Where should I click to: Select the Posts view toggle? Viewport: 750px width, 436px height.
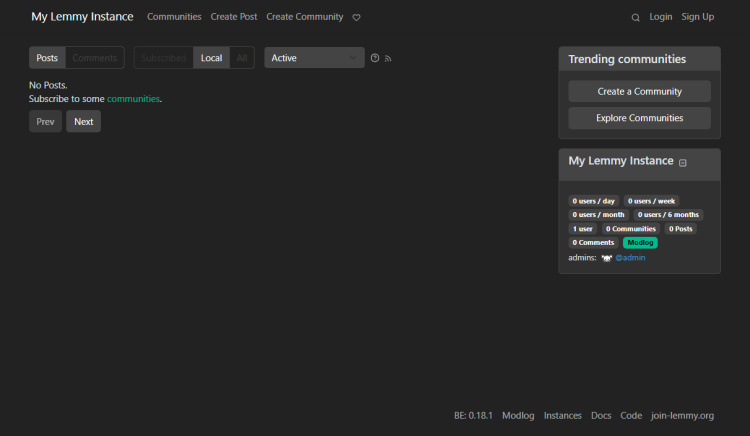coord(47,58)
